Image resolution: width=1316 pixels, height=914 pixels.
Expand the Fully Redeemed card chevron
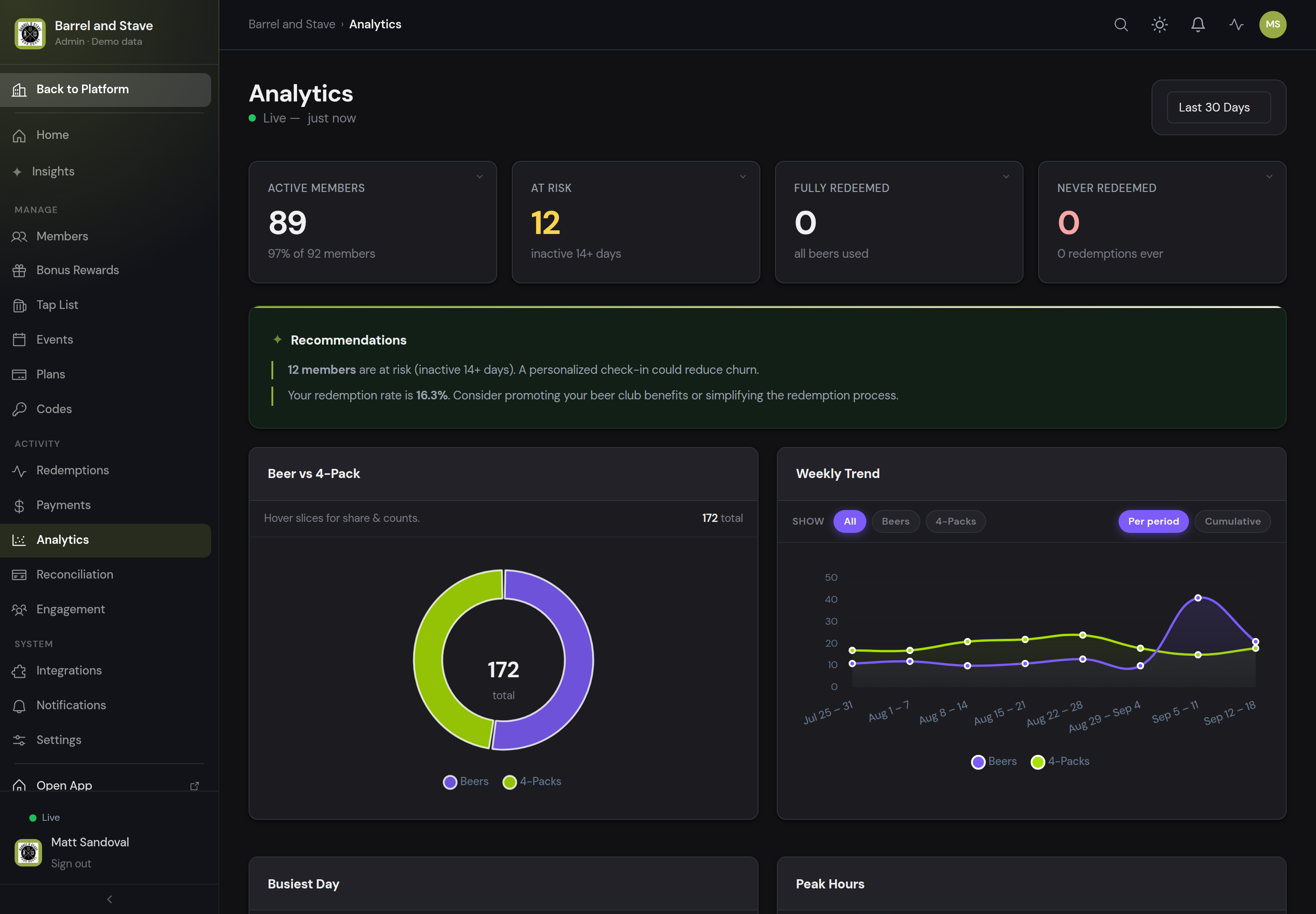coord(1006,176)
